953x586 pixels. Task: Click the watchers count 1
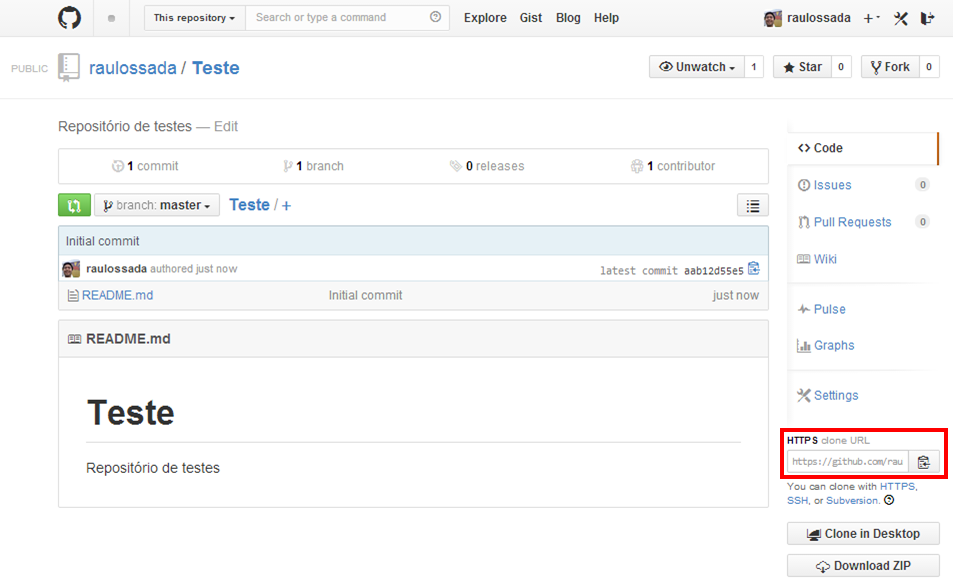coord(754,67)
